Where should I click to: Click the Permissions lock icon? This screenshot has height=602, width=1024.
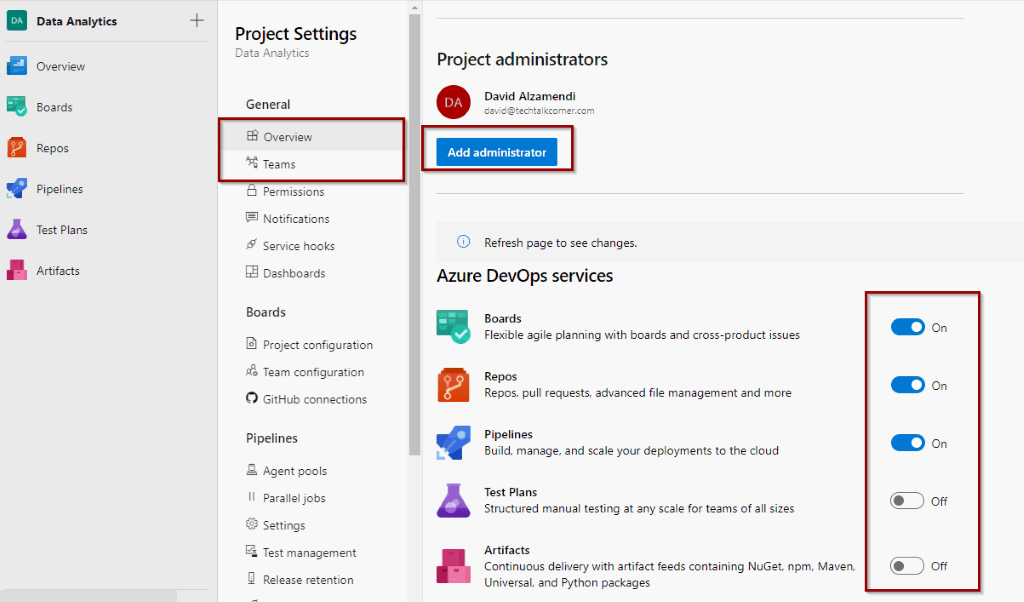(251, 190)
